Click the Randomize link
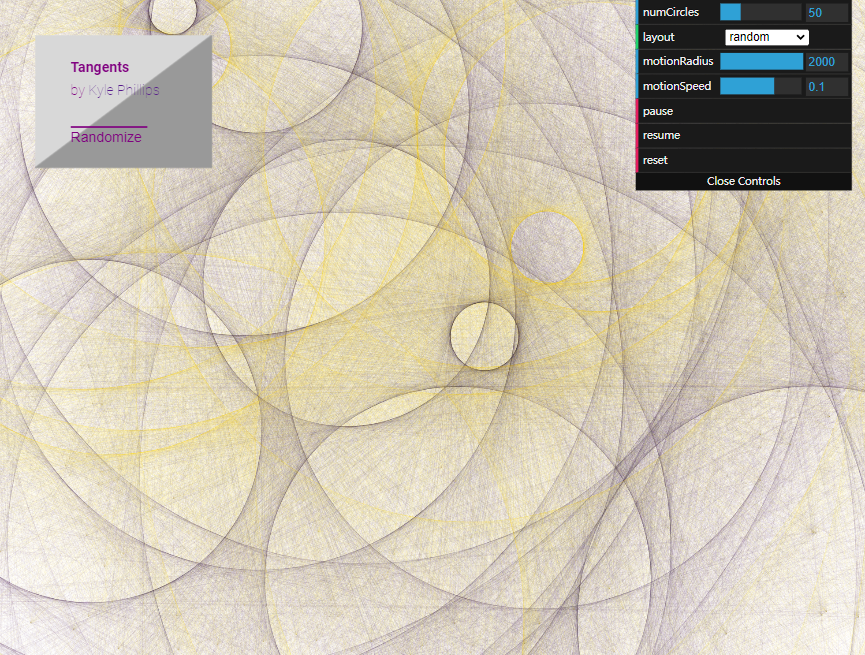 [x=106, y=137]
